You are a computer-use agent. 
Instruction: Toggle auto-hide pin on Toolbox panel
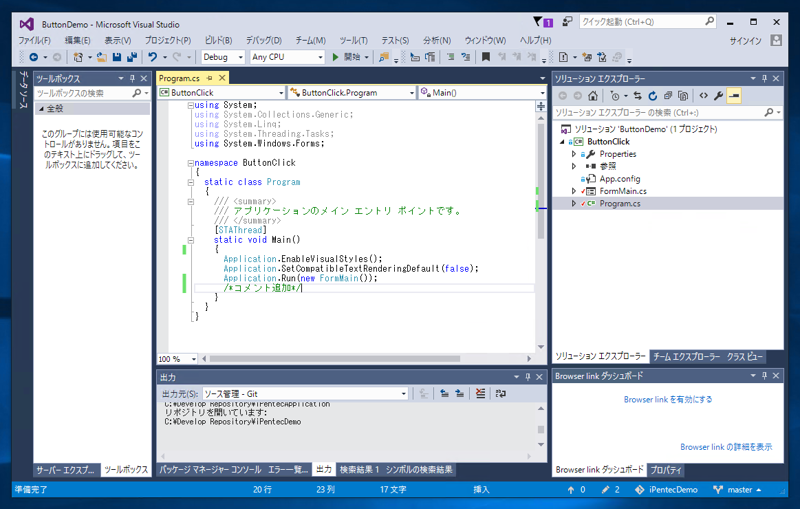coord(132,78)
